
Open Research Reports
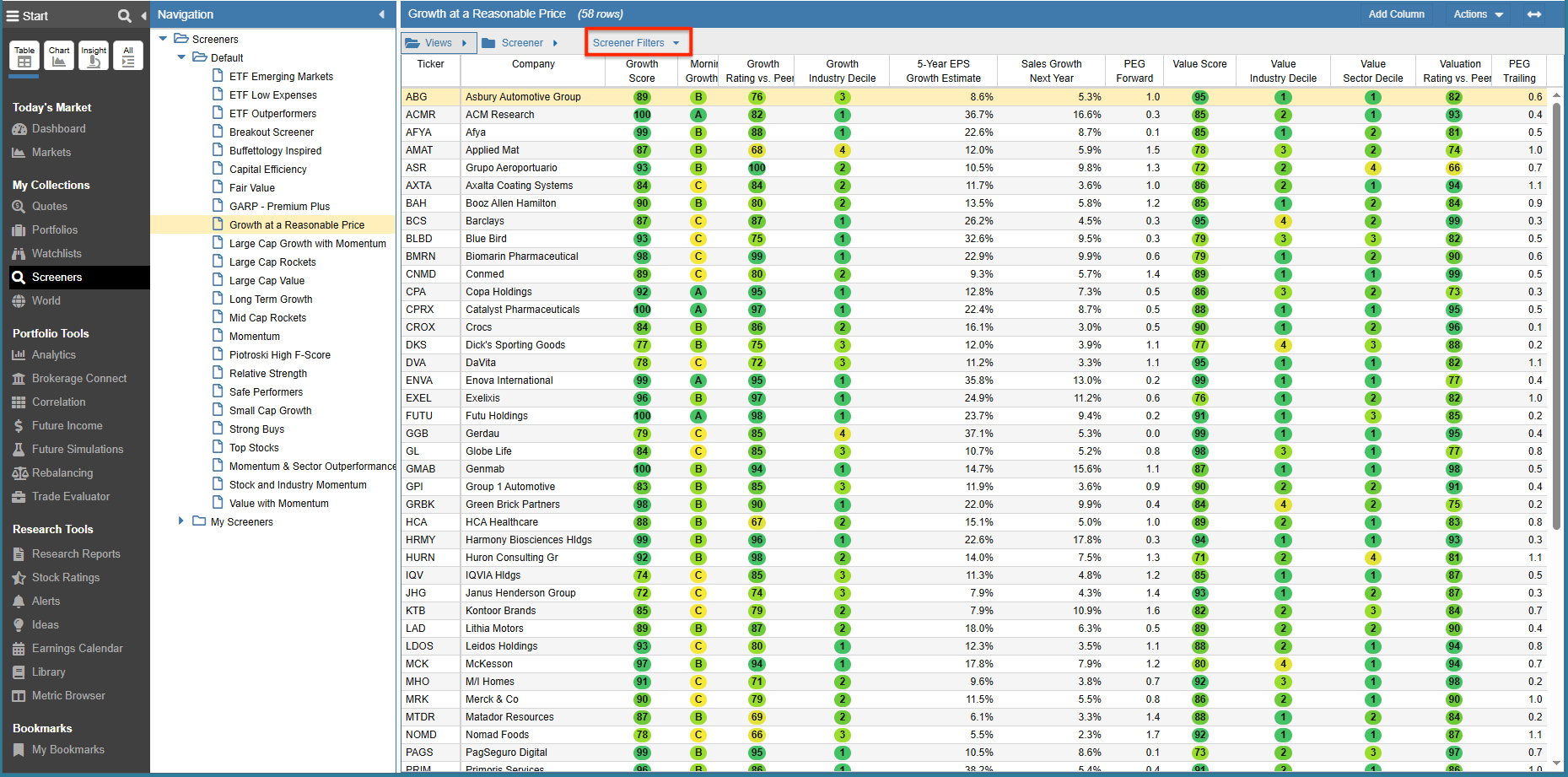(x=76, y=554)
